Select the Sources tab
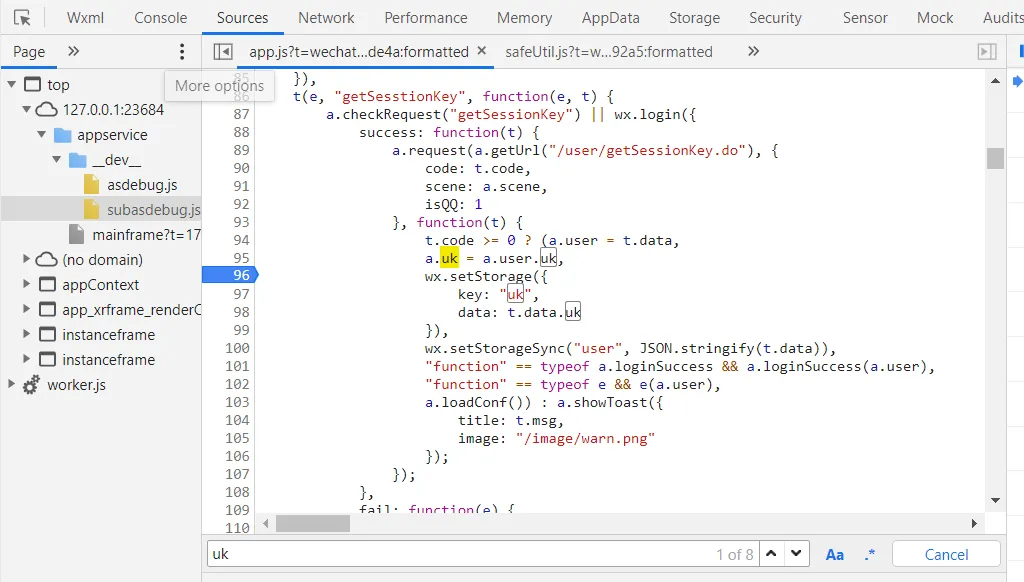 coord(242,18)
